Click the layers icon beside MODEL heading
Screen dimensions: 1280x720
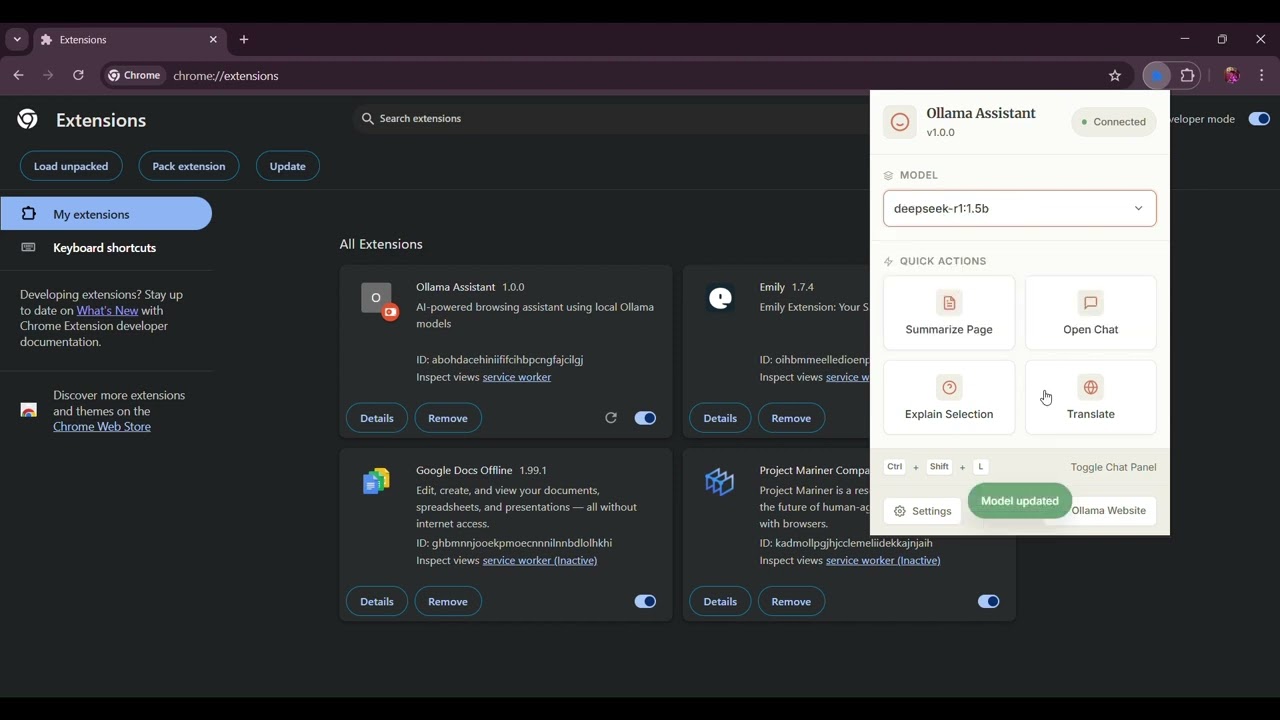[x=889, y=176]
